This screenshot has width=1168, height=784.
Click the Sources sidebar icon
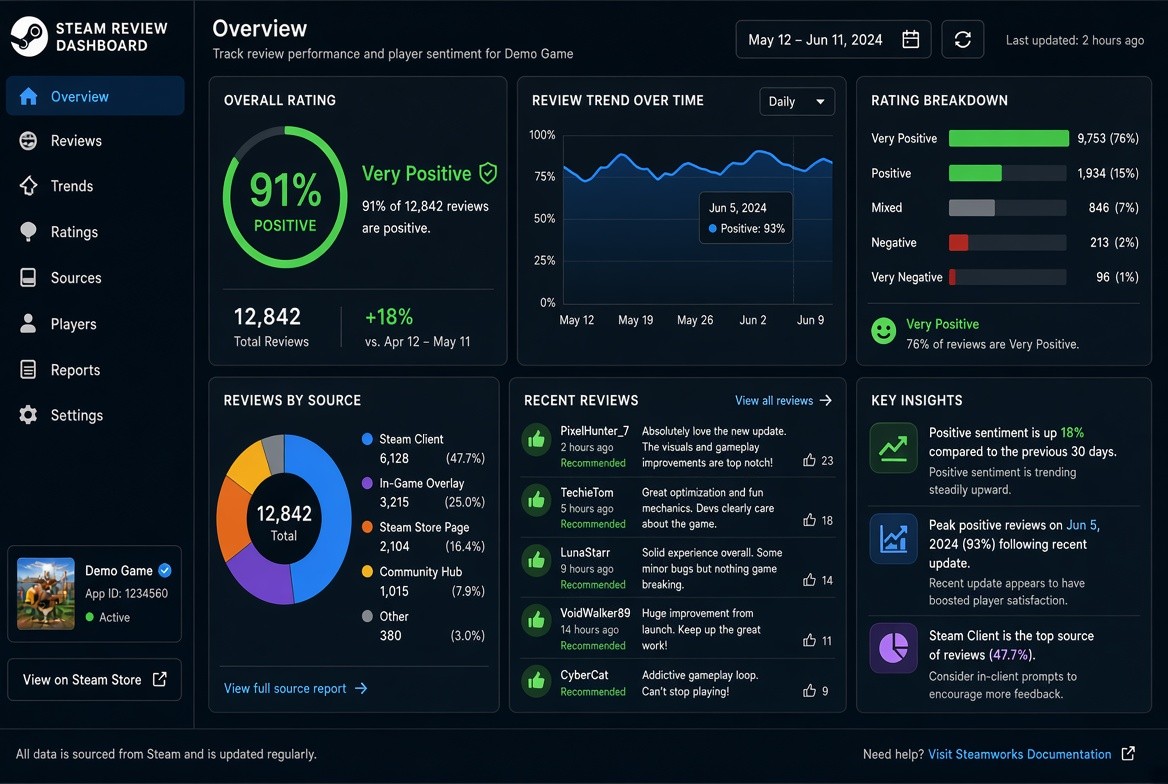pos(28,277)
